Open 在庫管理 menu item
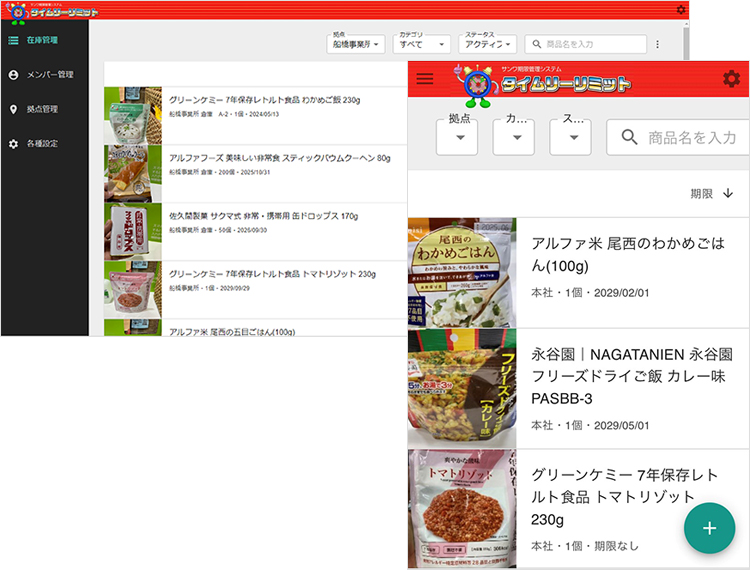750x570 pixels. coord(44,40)
